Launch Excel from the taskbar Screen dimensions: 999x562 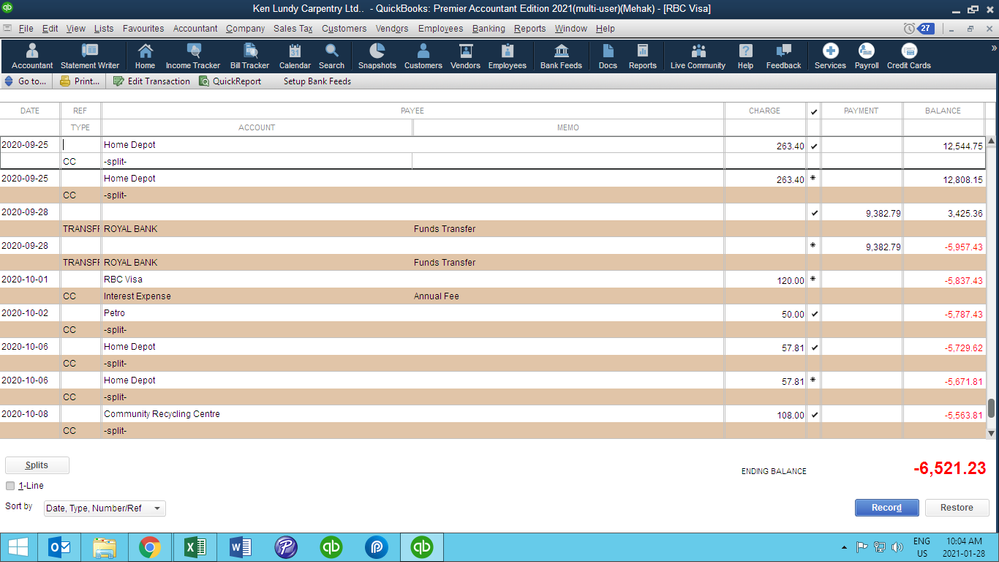(x=195, y=547)
